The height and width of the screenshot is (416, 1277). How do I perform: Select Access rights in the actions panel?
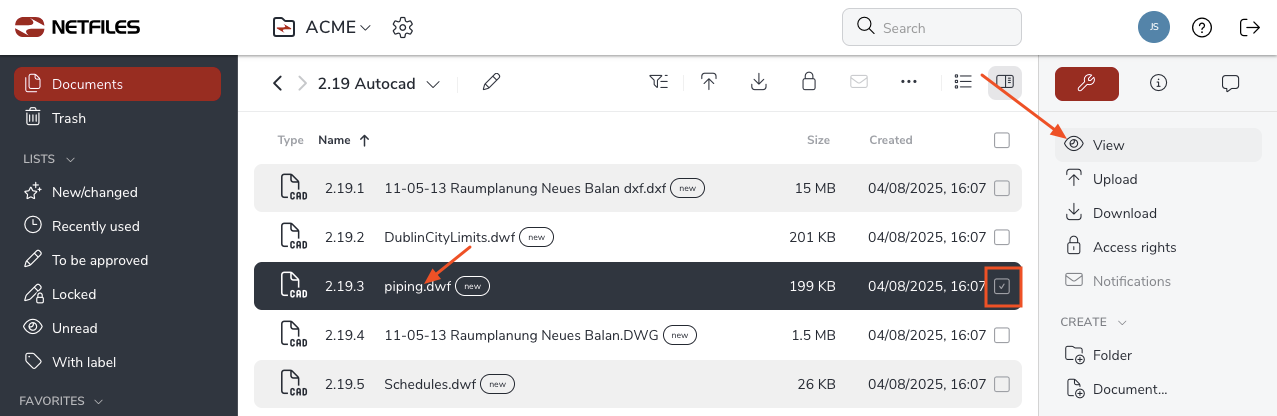click(x=1134, y=247)
